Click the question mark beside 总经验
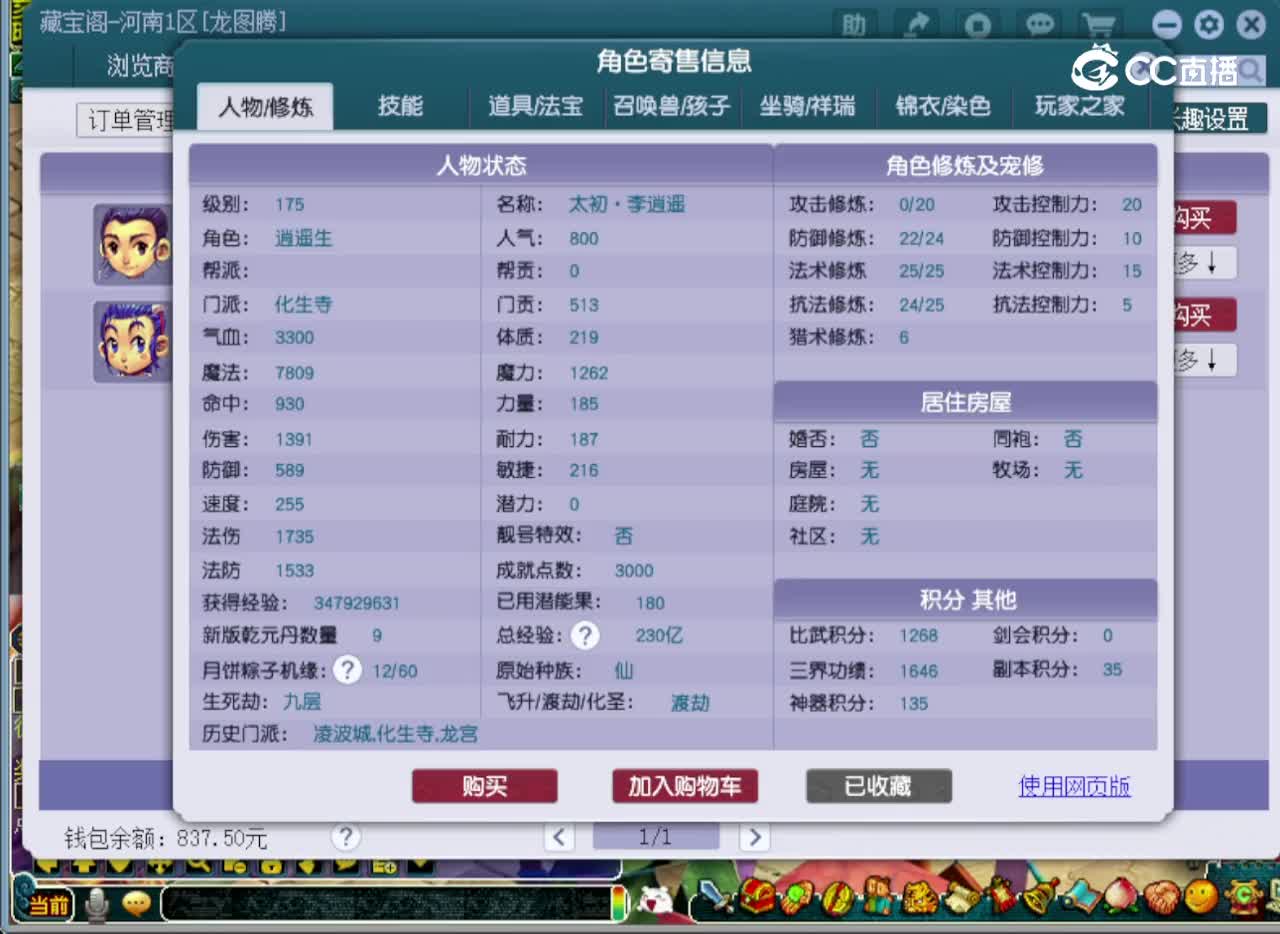The width and height of the screenshot is (1280, 934). (584, 635)
